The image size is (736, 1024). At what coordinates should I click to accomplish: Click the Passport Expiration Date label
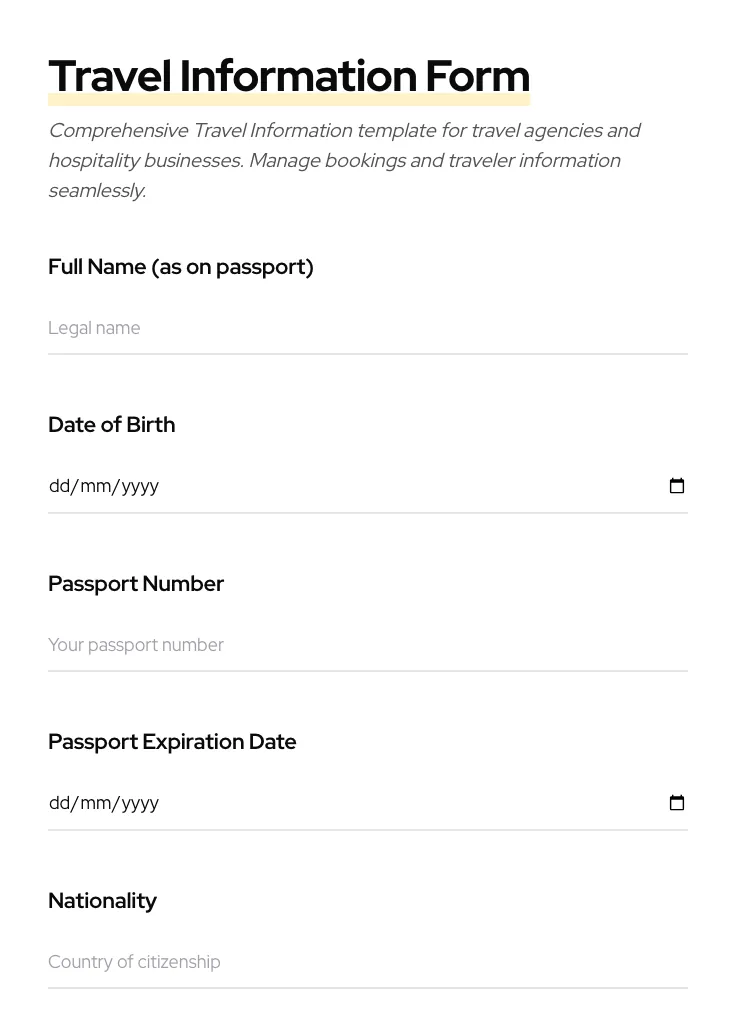pos(172,742)
